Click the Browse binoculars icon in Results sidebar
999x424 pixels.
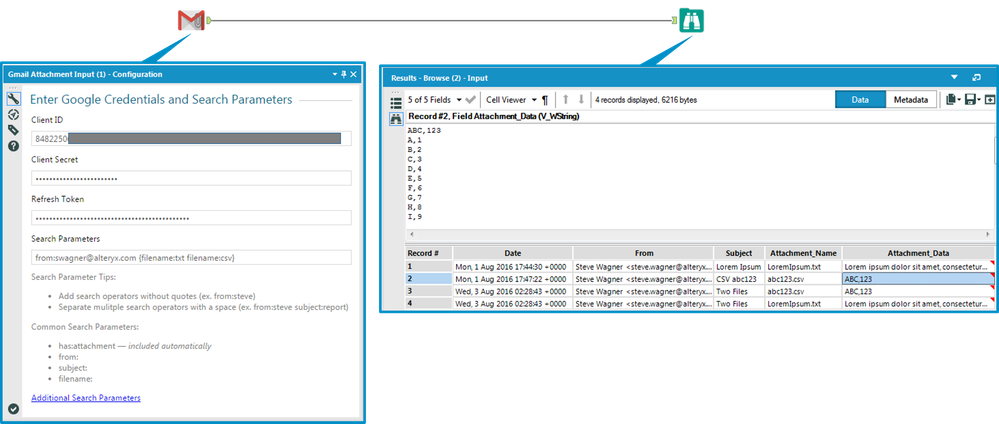click(x=395, y=119)
